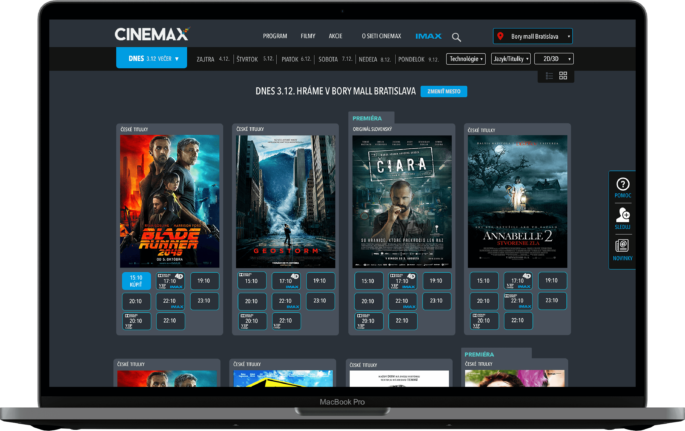Select the NEDEĽA 8.12 day tab
The image size is (685, 431).
tap(375, 59)
